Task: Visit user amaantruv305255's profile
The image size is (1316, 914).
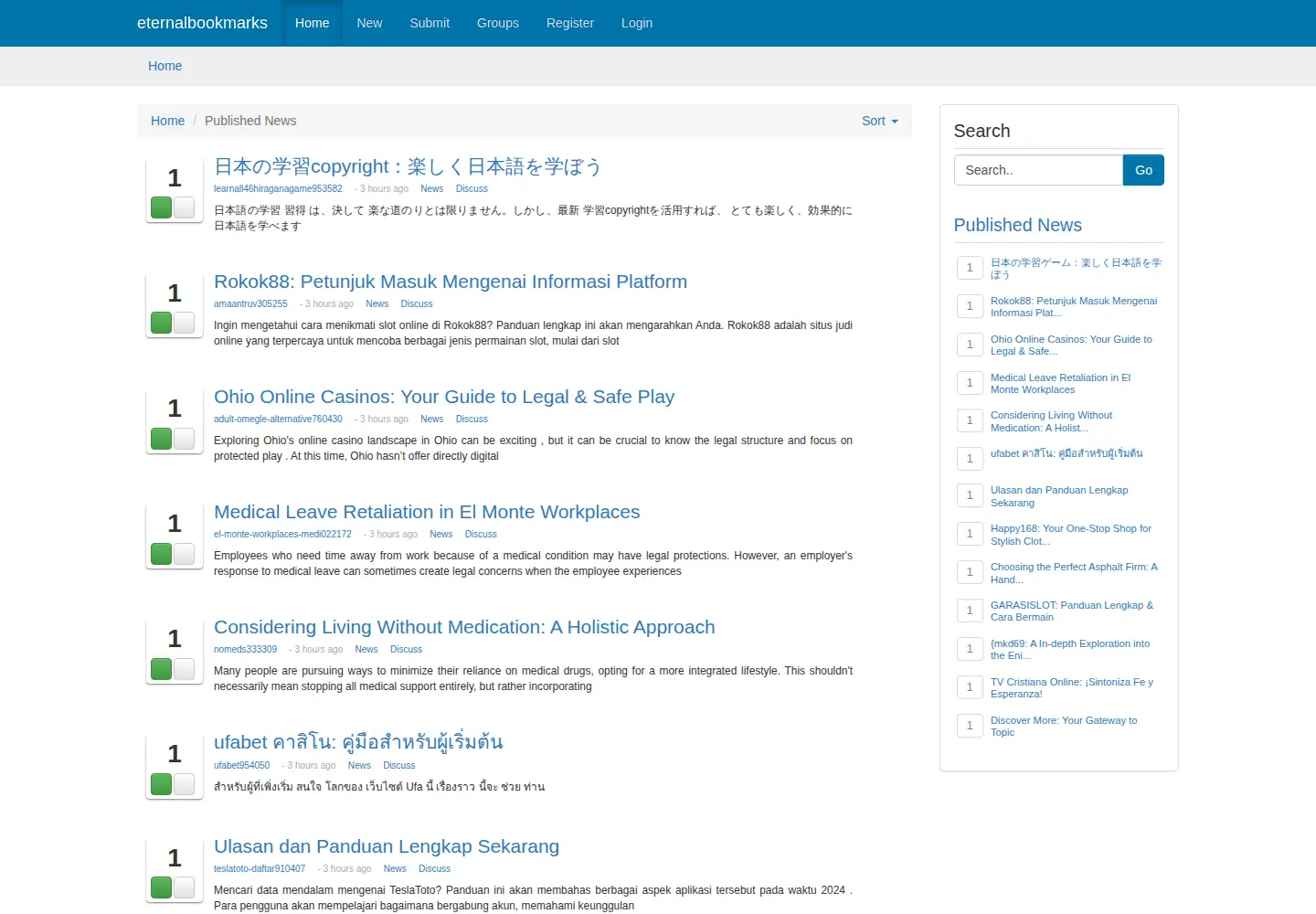Action: pos(250,303)
